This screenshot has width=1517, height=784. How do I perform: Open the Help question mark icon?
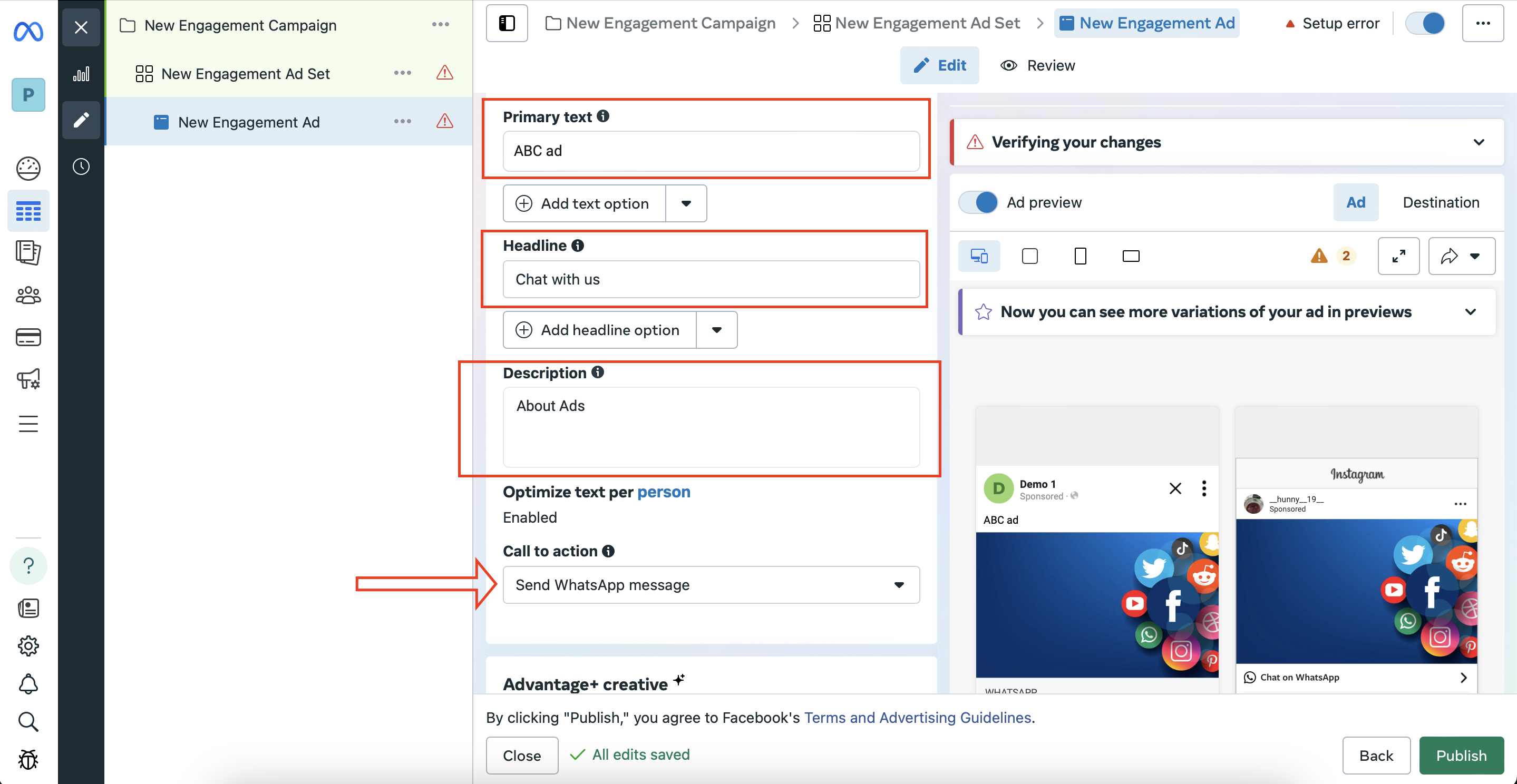[x=28, y=566]
